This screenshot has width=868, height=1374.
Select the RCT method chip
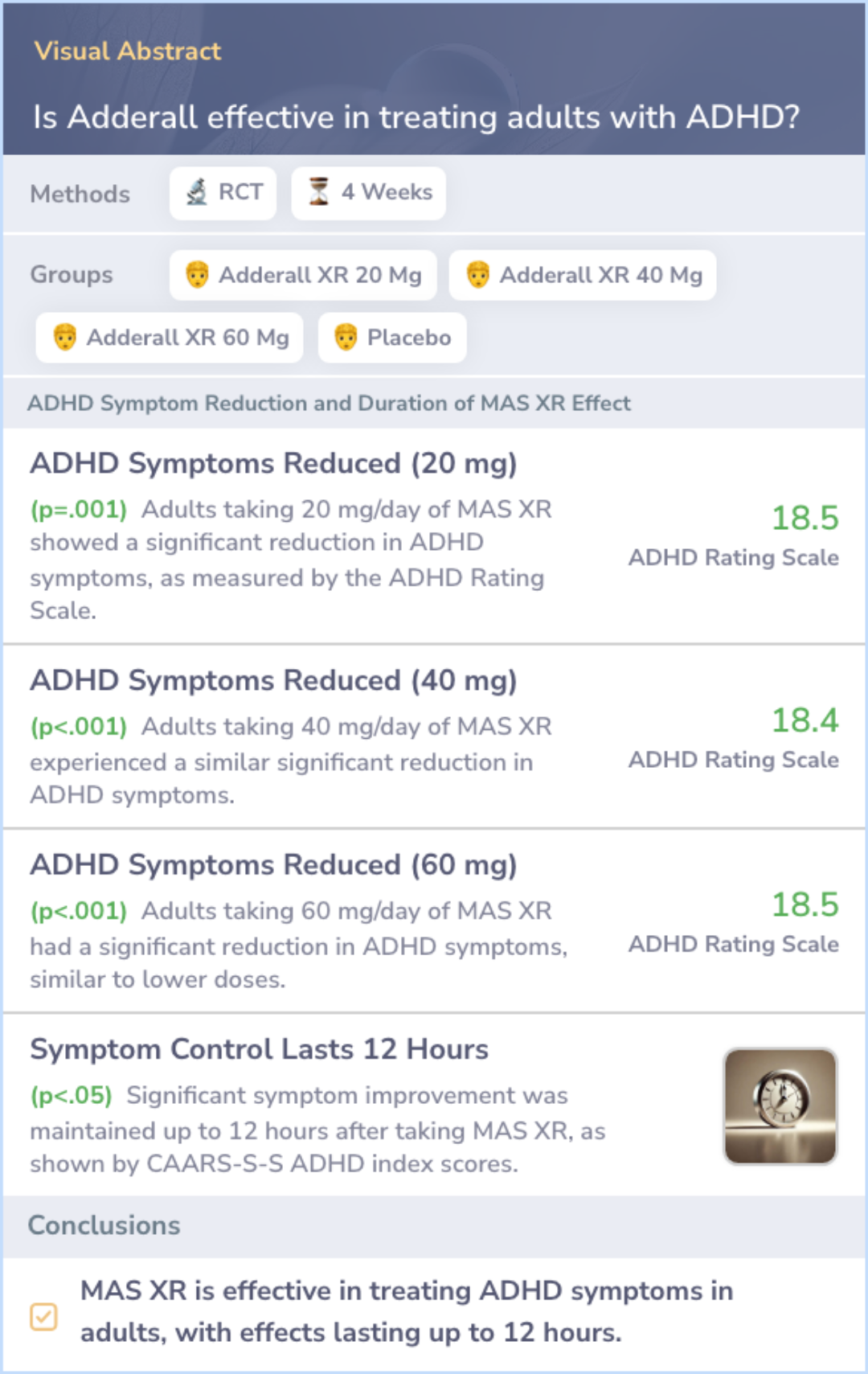(223, 193)
